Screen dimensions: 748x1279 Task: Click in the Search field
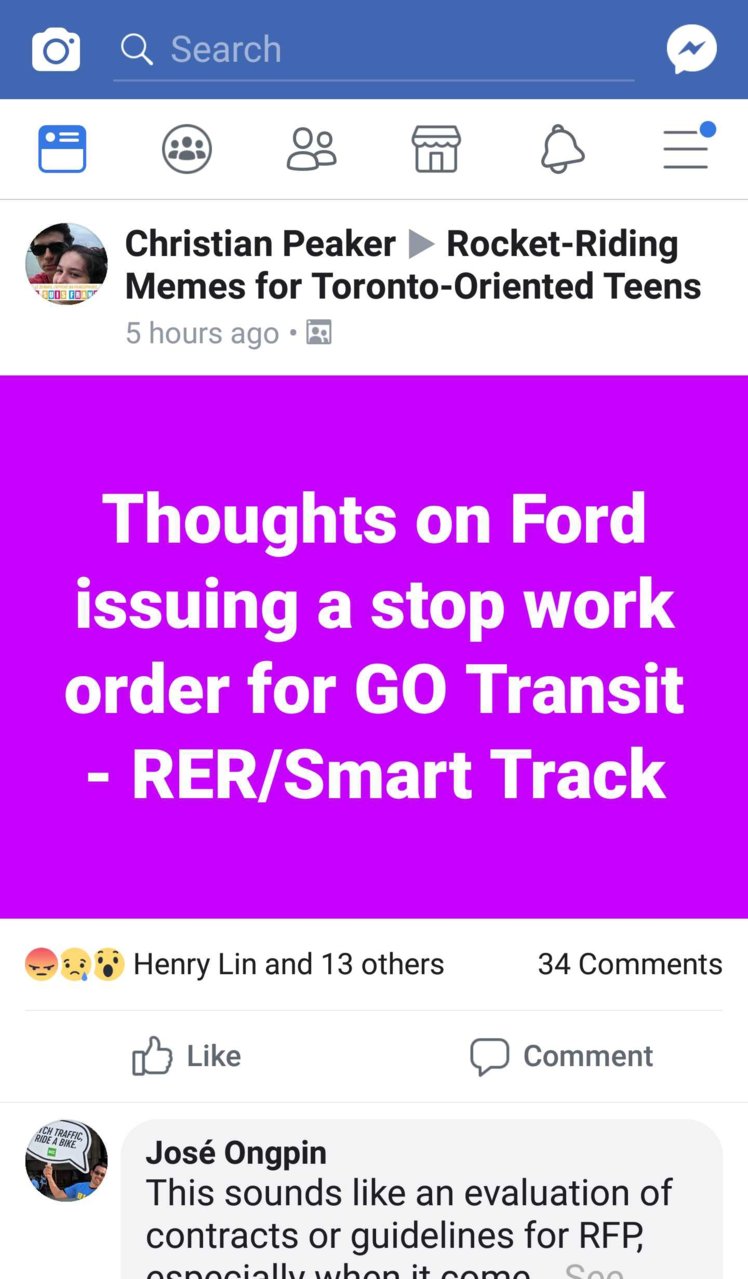coord(373,50)
